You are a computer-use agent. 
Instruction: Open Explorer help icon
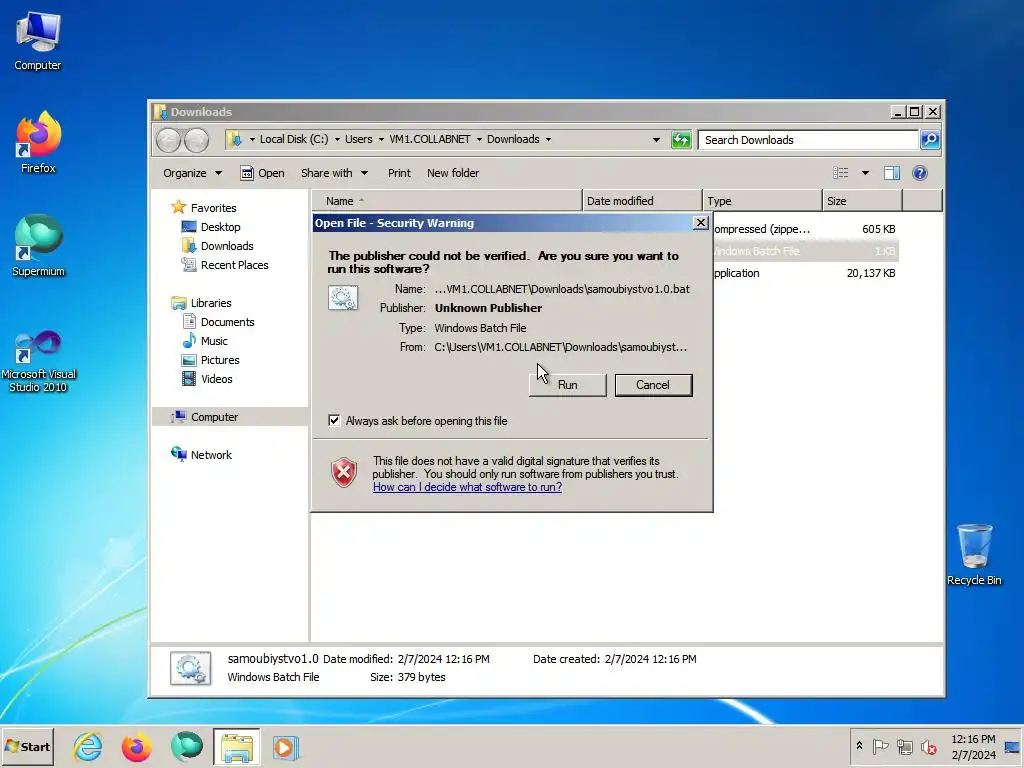click(920, 173)
